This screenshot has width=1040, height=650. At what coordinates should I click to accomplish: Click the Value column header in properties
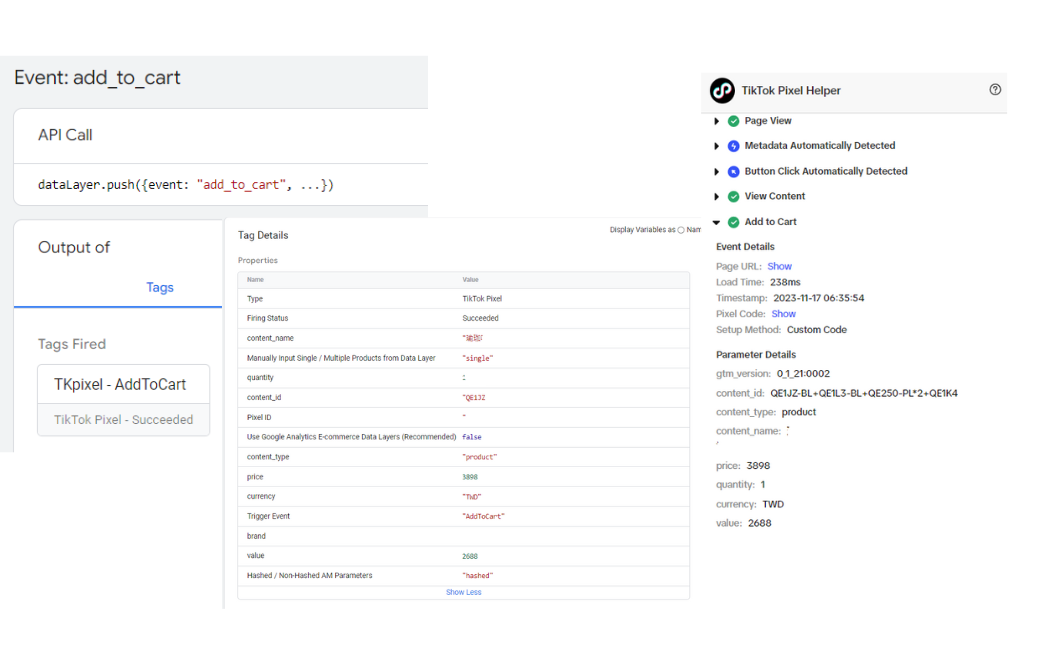(470, 280)
